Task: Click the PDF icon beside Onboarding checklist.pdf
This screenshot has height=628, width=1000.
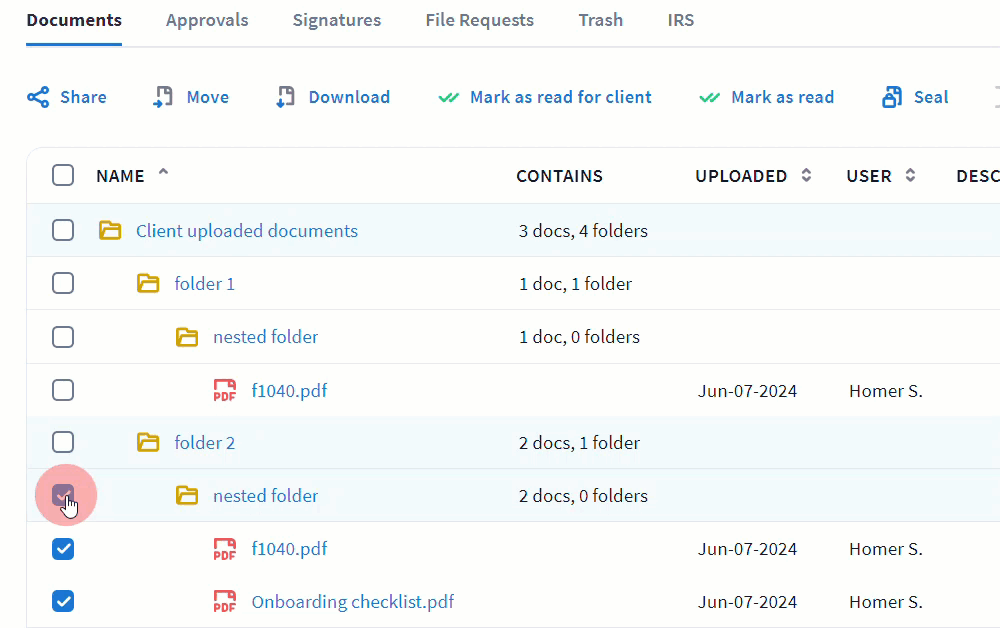Action: pos(225,602)
